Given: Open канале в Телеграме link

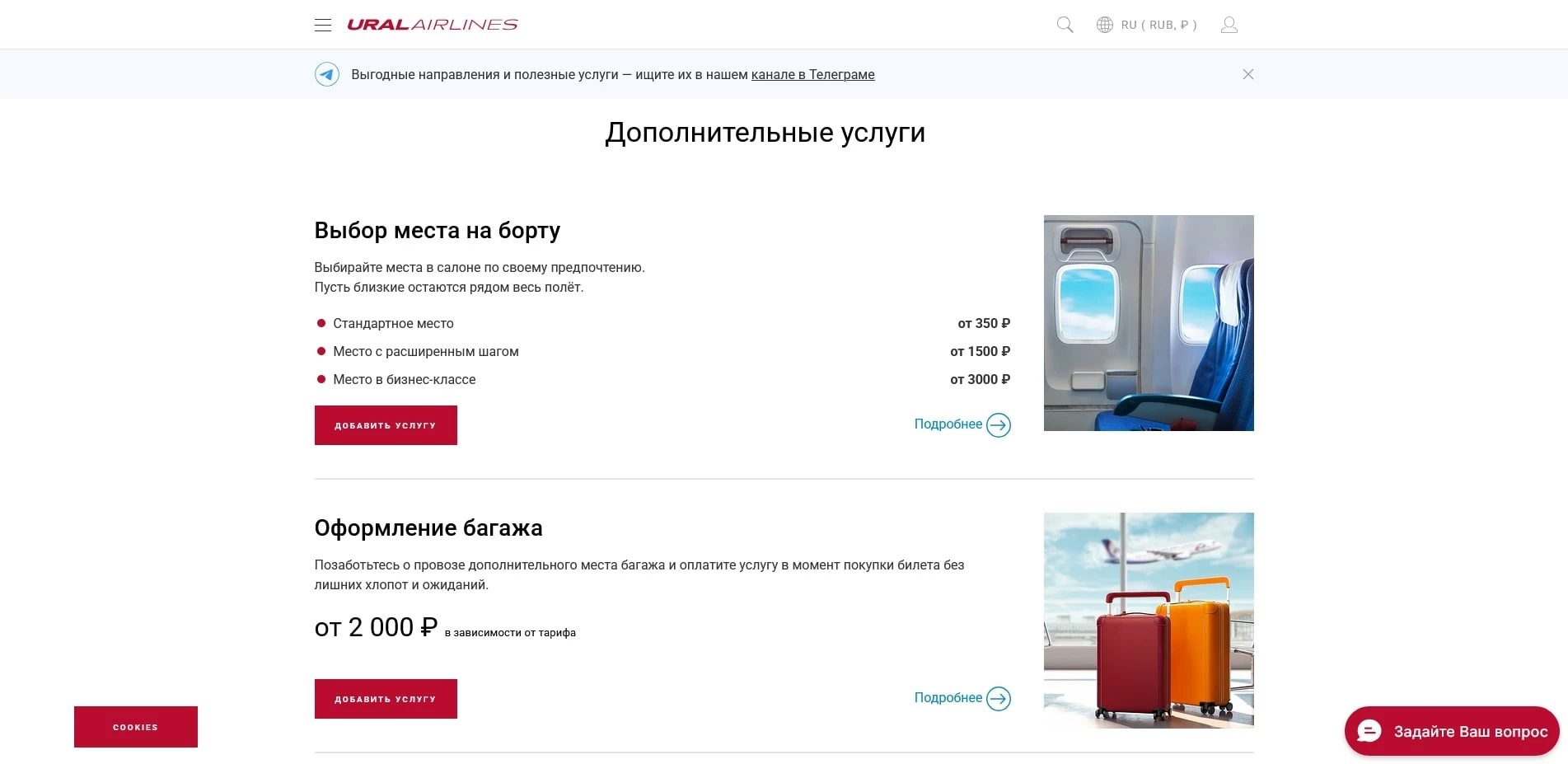Looking at the screenshot, I should click(x=812, y=74).
